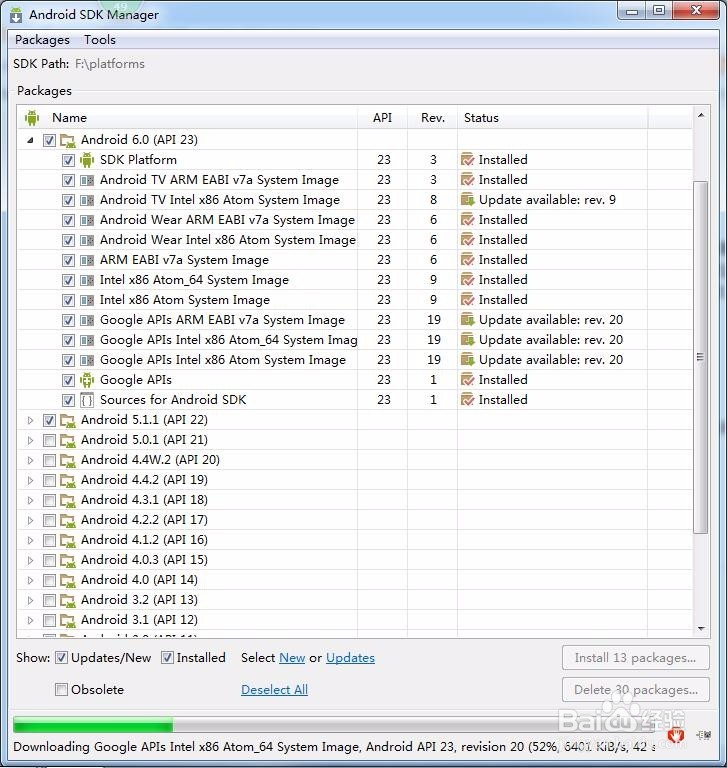
Task: Disable the Updates/New show filter
Action: pos(61,658)
